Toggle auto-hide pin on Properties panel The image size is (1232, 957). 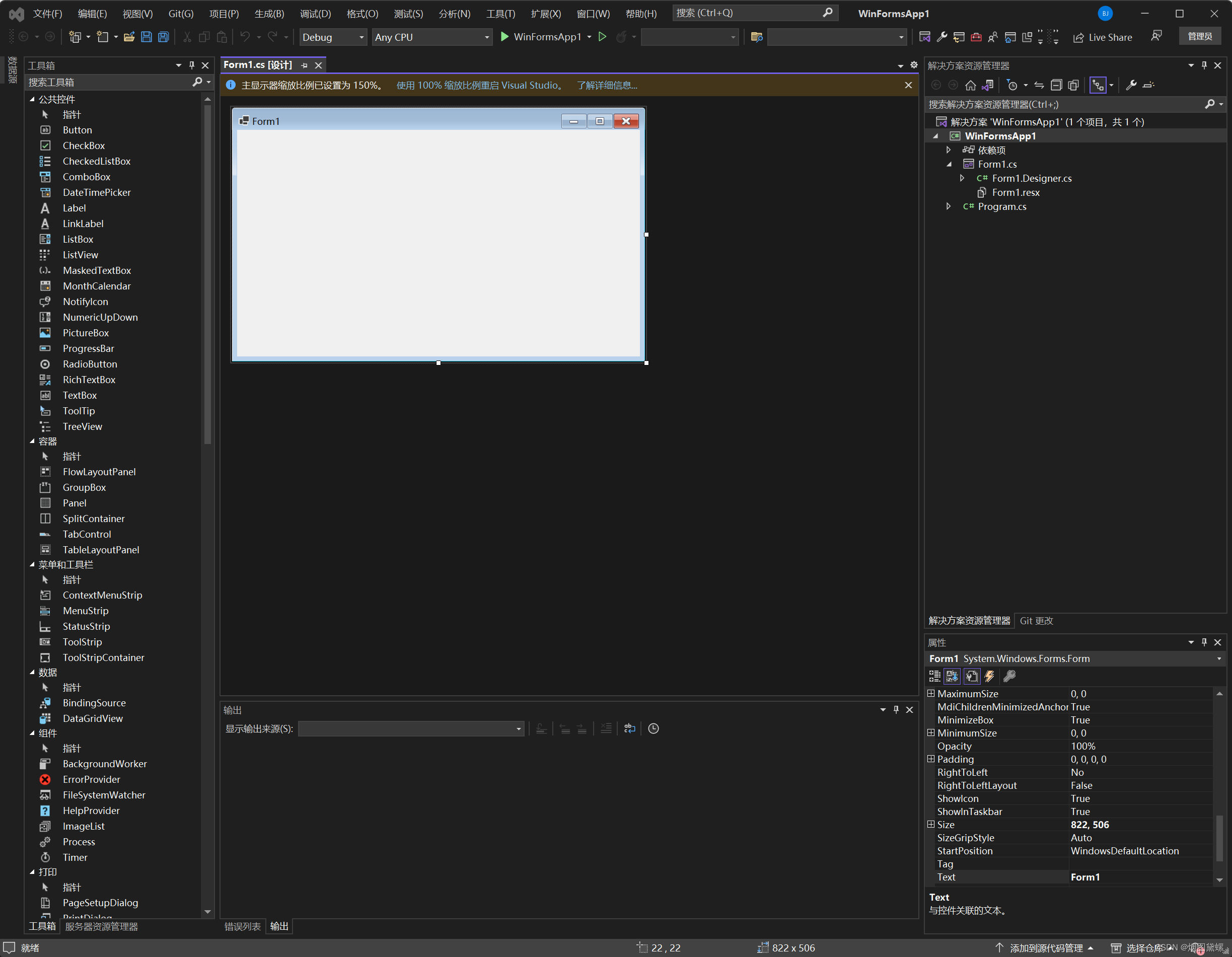tap(1204, 642)
